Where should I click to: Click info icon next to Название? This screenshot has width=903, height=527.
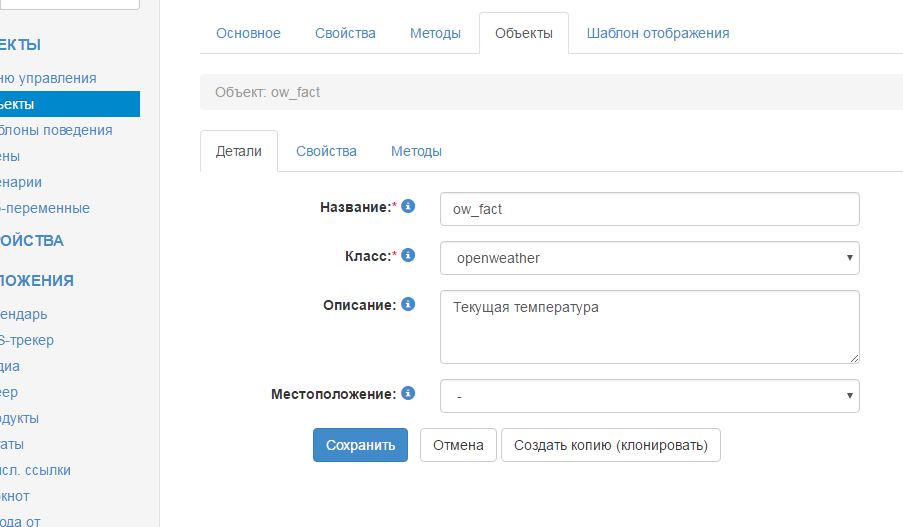click(x=408, y=207)
